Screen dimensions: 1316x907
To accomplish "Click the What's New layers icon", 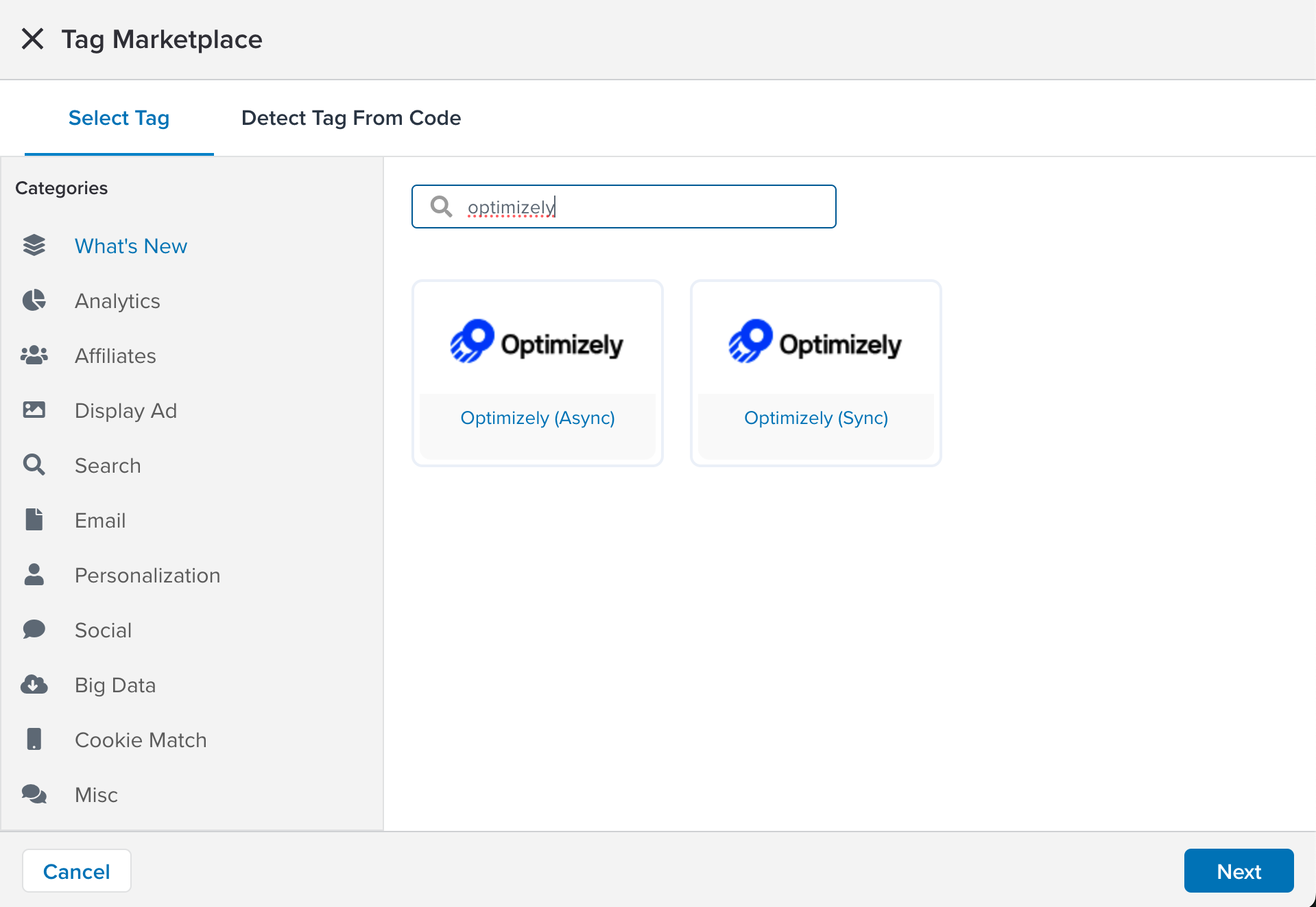I will click(34, 246).
